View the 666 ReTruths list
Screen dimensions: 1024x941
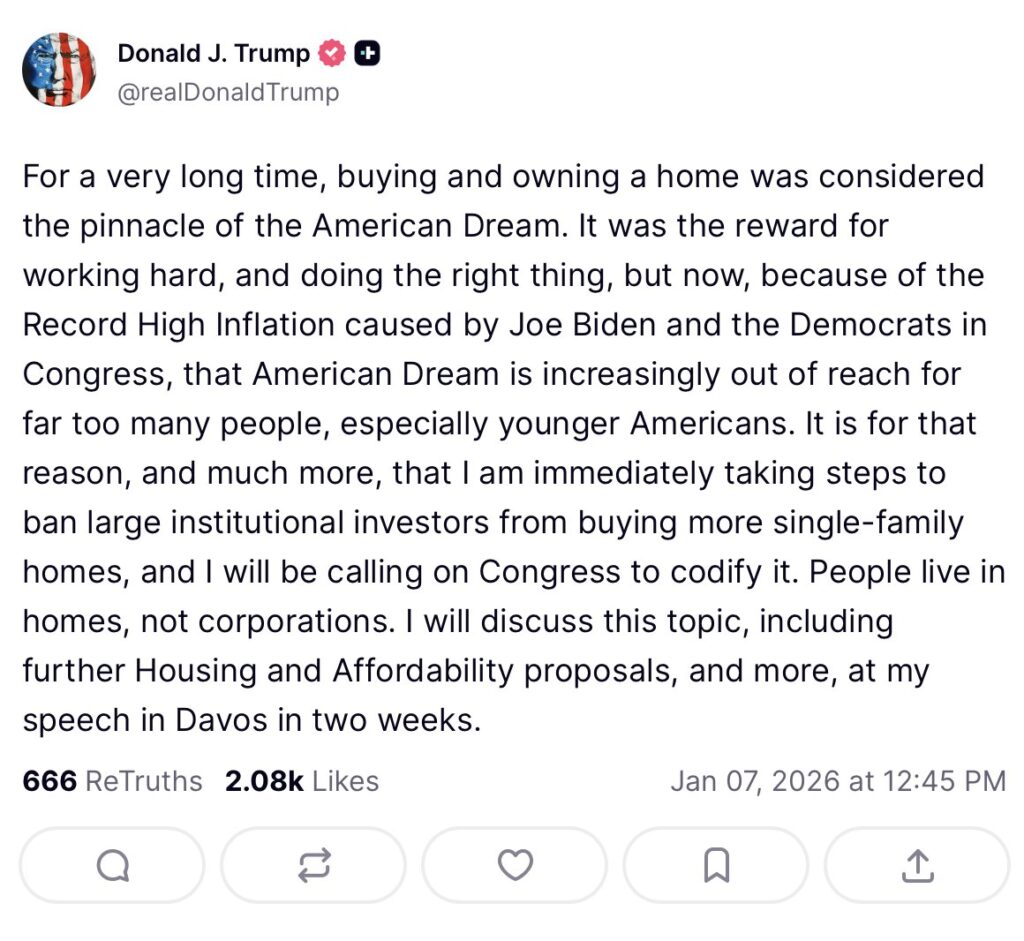pos(112,780)
